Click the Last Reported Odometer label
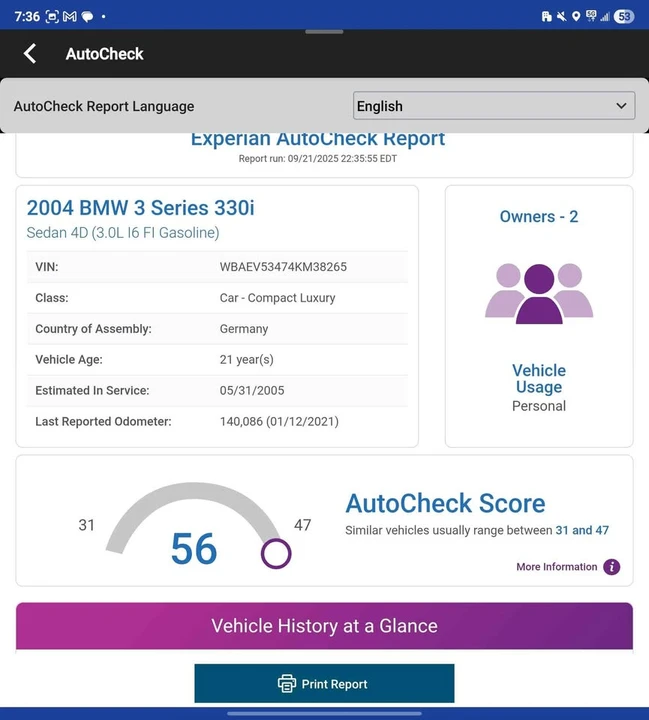Image resolution: width=649 pixels, height=720 pixels. click(x=103, y=422)
